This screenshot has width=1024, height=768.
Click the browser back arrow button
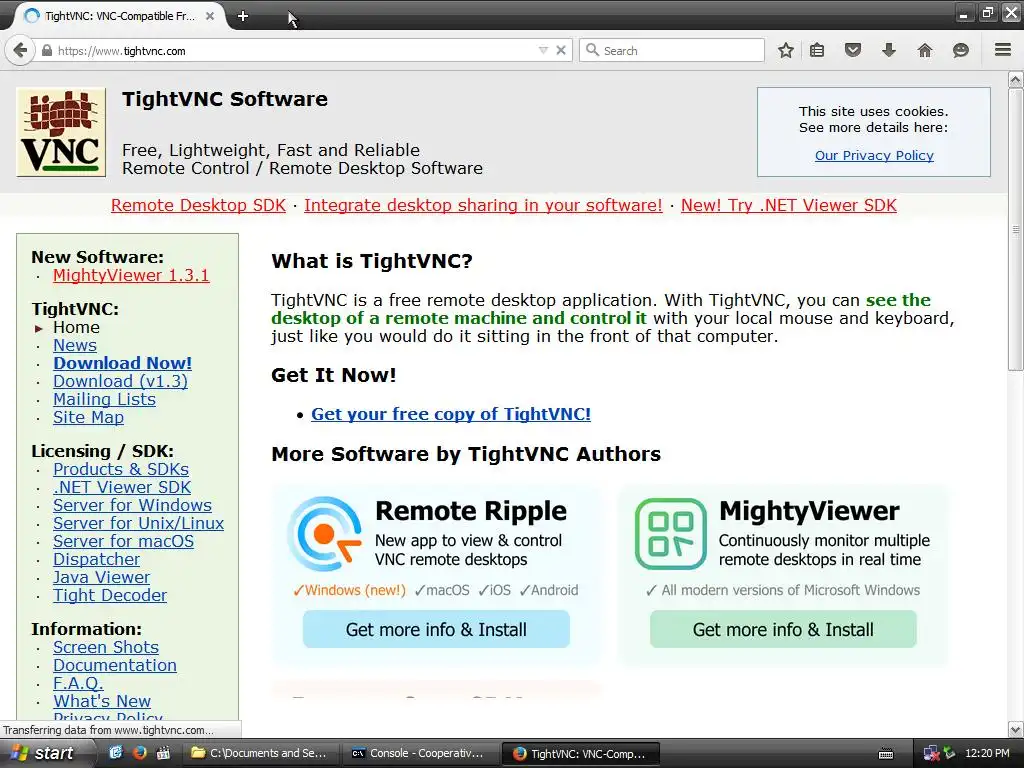click(x=20, y=50)
